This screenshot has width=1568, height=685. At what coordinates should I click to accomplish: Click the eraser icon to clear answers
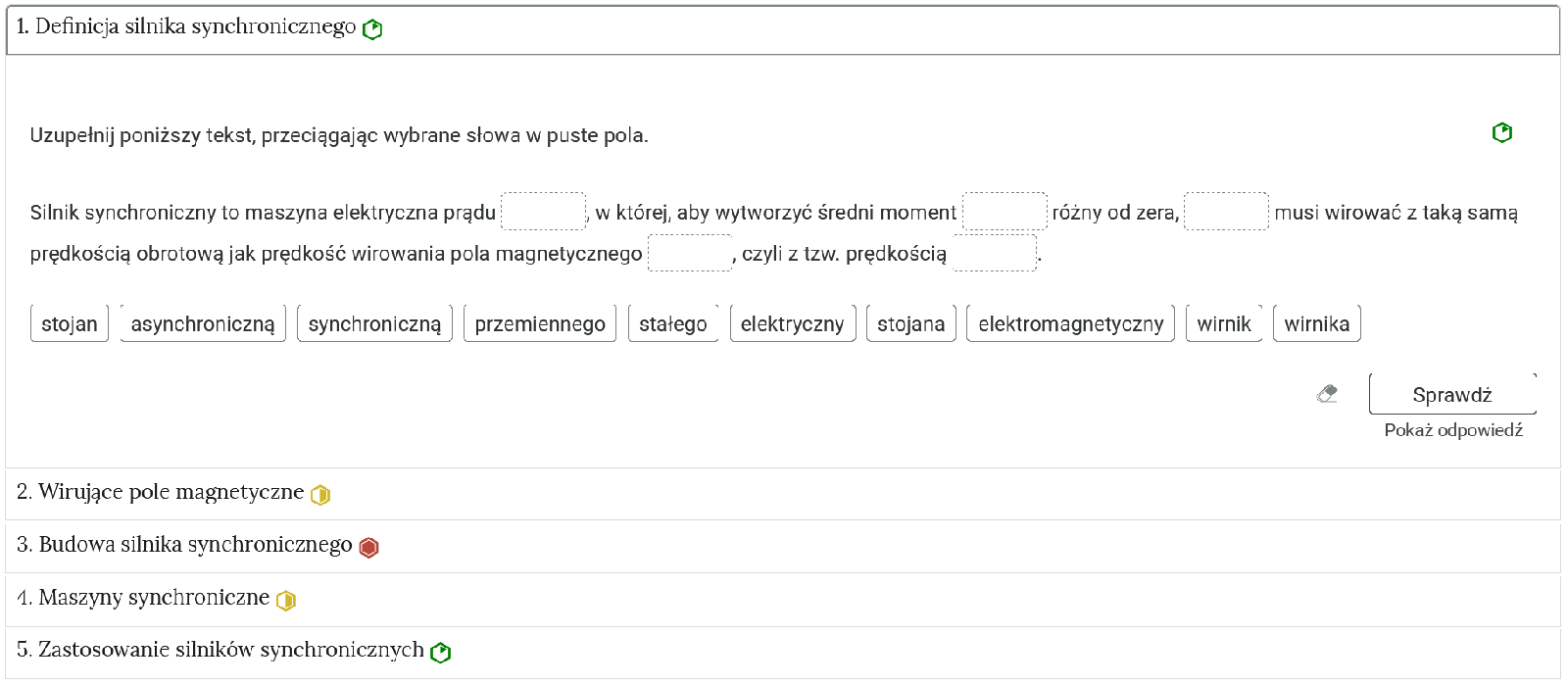click(x=1327, y=394)
